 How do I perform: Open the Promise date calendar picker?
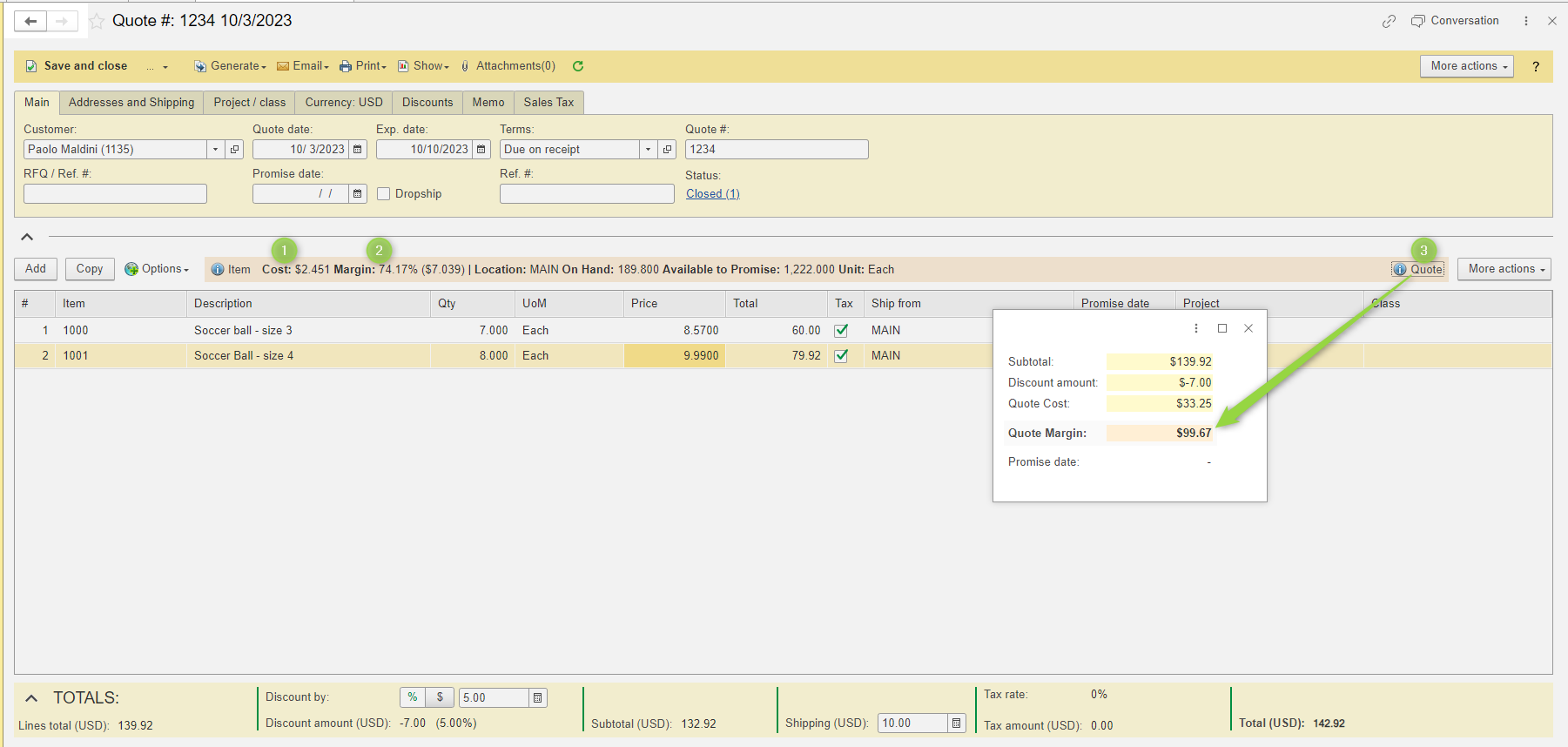click(358, 193)
